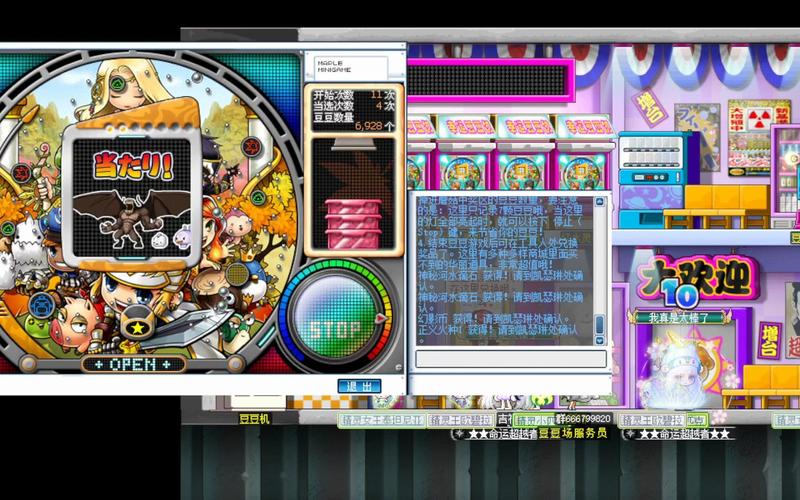The height and width of the screenshot is (500, 800).
Task: Click the blue vending machine
Action: 653,180
